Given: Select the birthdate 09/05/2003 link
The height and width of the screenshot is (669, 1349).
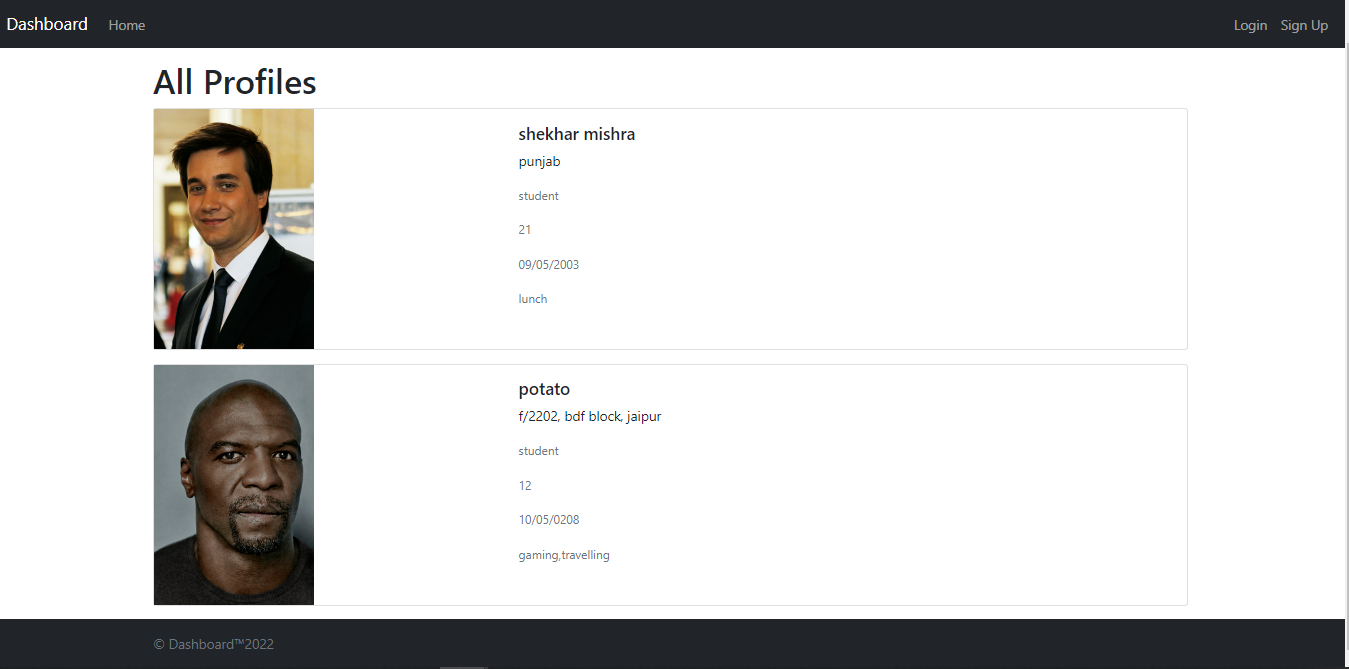Looking at the screenshot, I should coord(547,264).
